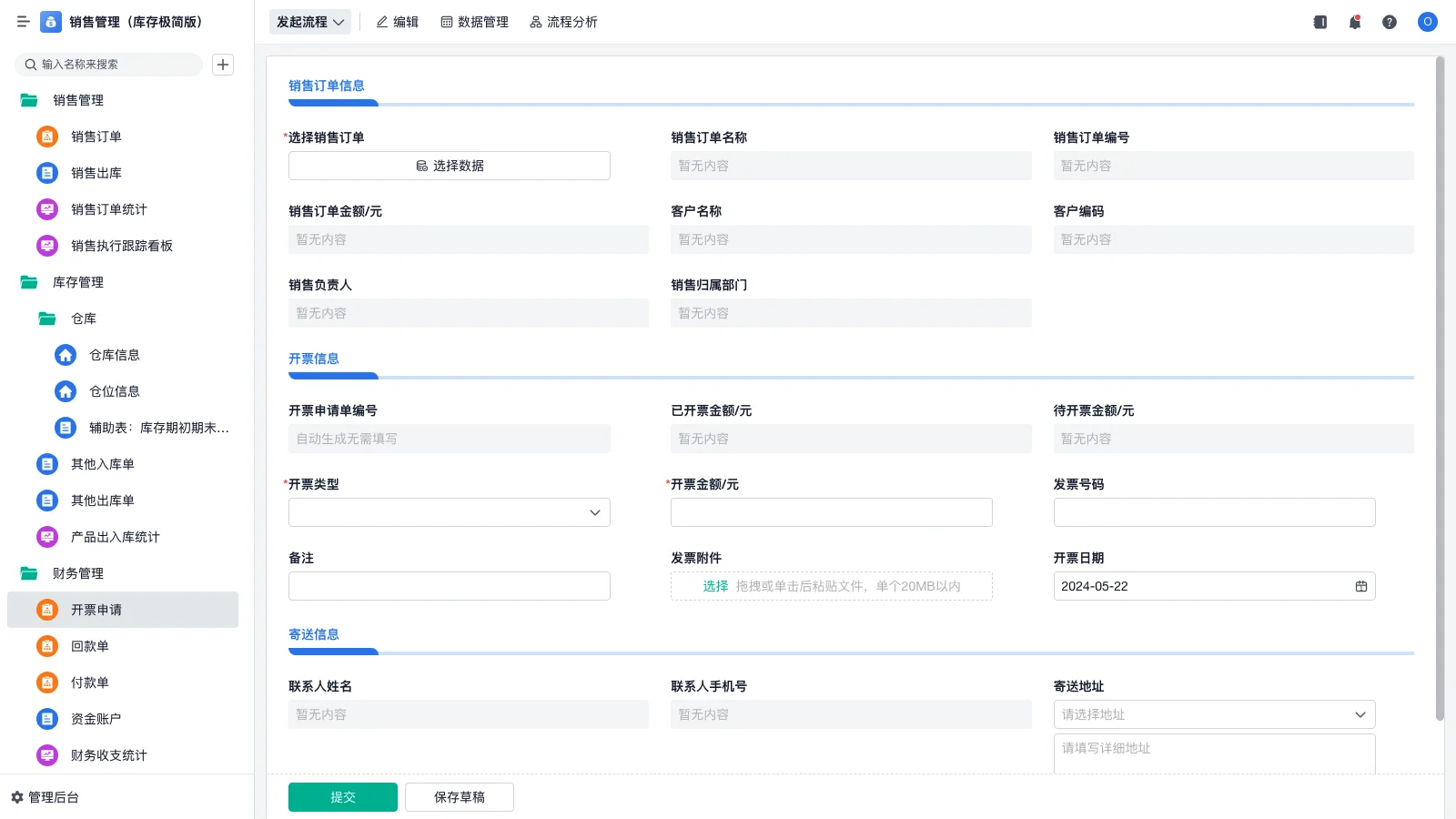Open 销售订单统计 purple chart icon
Viewport: 1456px width, 819px height.
click(x=46, y=209)
